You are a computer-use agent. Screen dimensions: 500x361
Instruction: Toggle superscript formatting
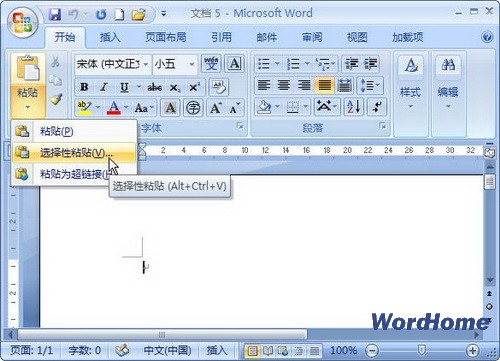coord(195,88)
